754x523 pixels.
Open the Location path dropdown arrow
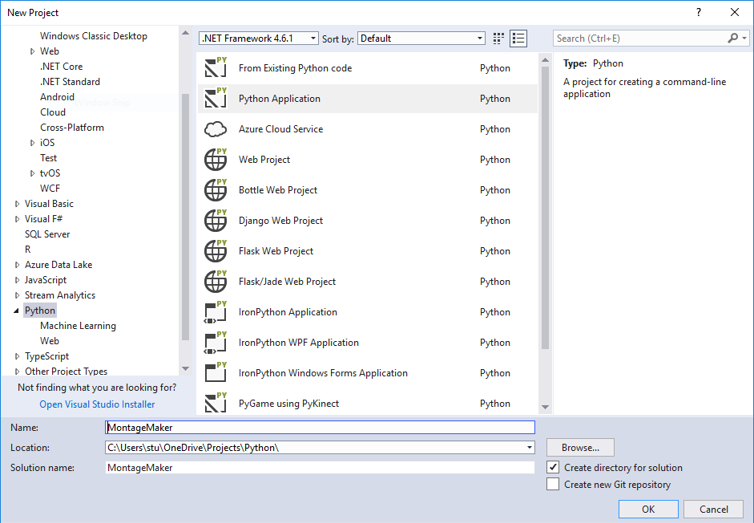point(529,448)
